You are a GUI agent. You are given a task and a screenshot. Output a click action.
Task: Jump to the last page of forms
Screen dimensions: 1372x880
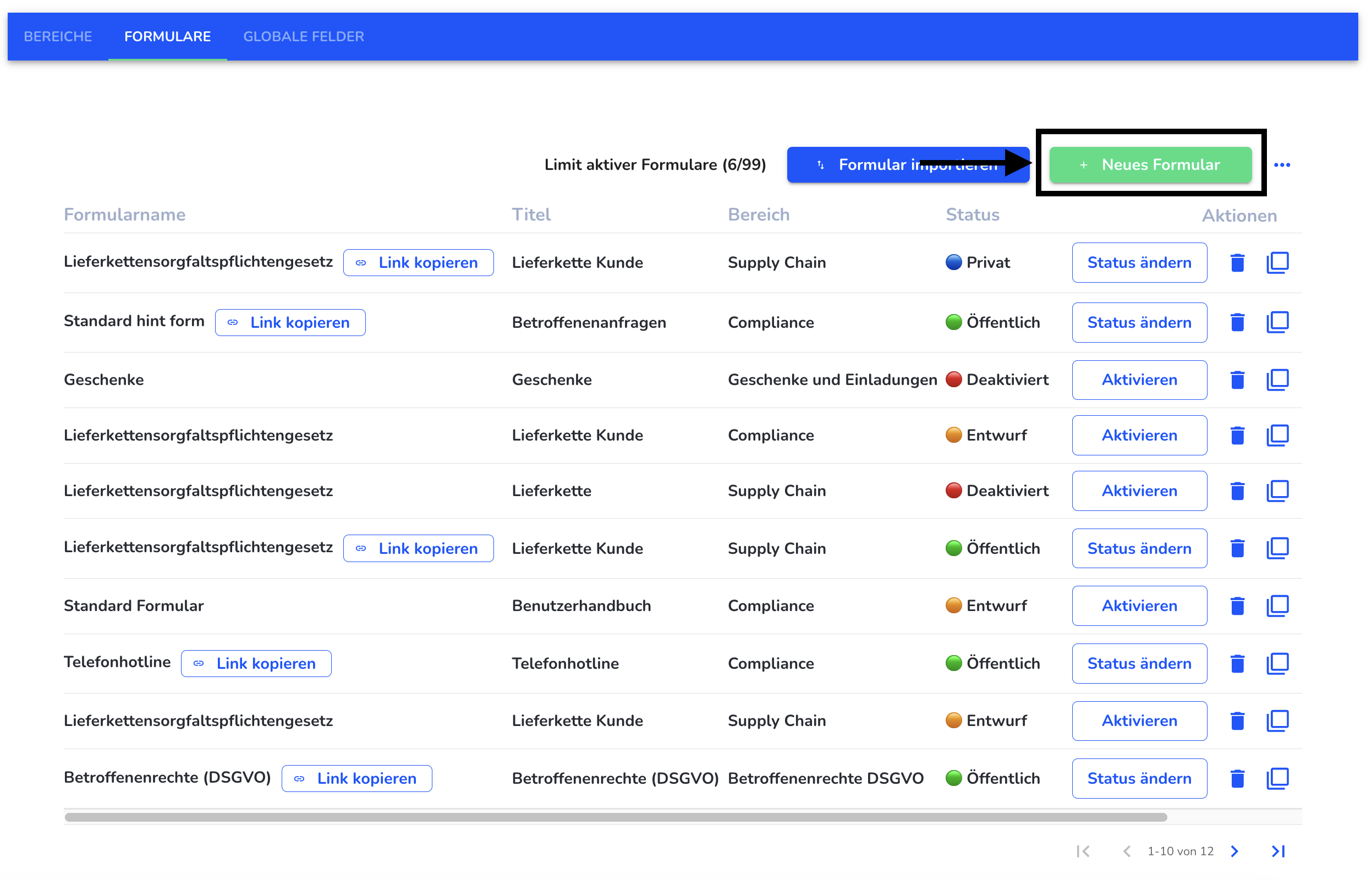coord(1278,852)
